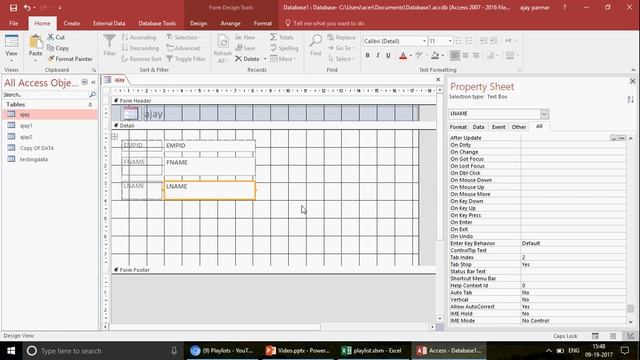
Task: Create a New record
Action: [x=245, y=37]
